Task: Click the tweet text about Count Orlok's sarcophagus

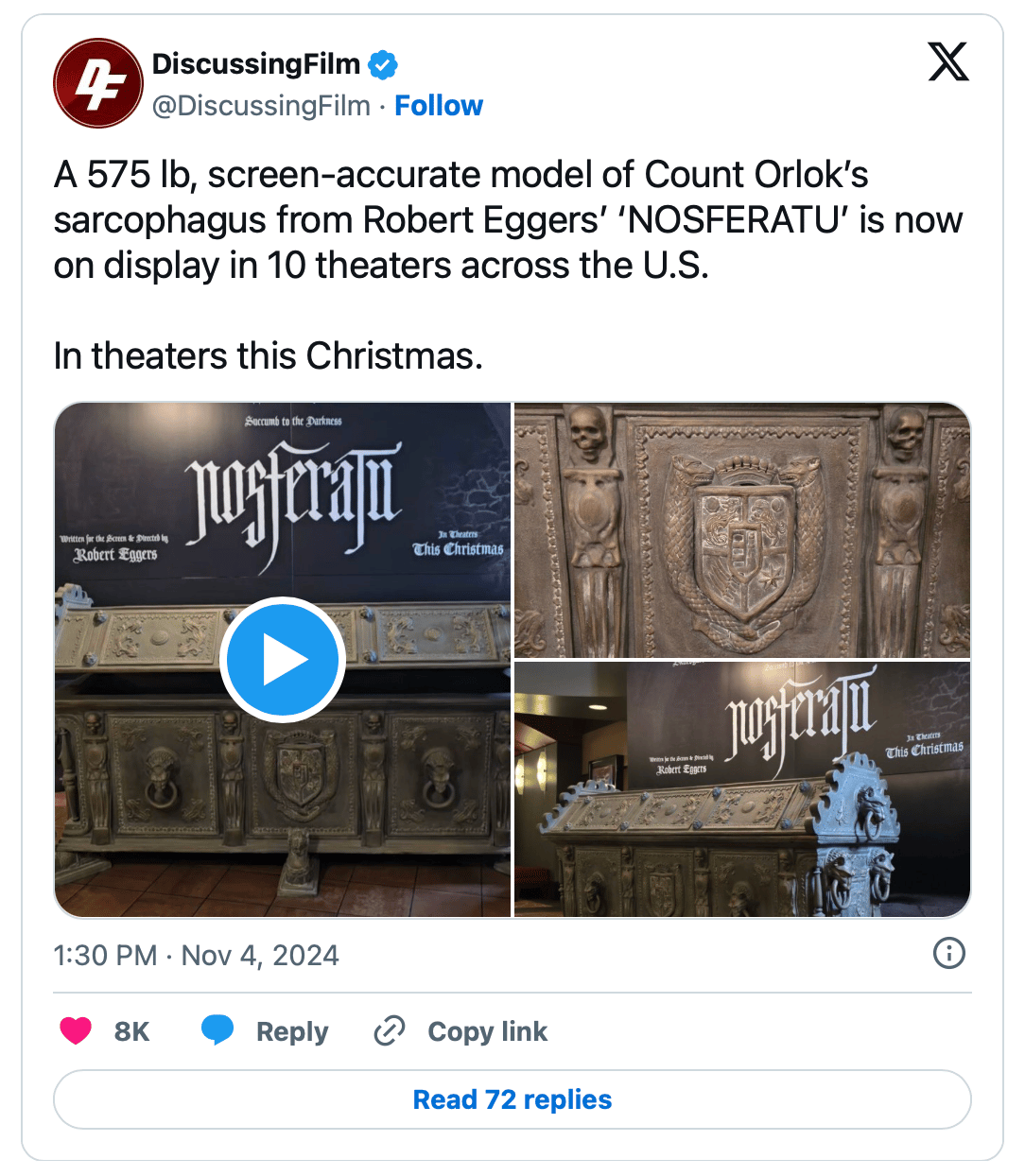Action: [x=508, y=220]
